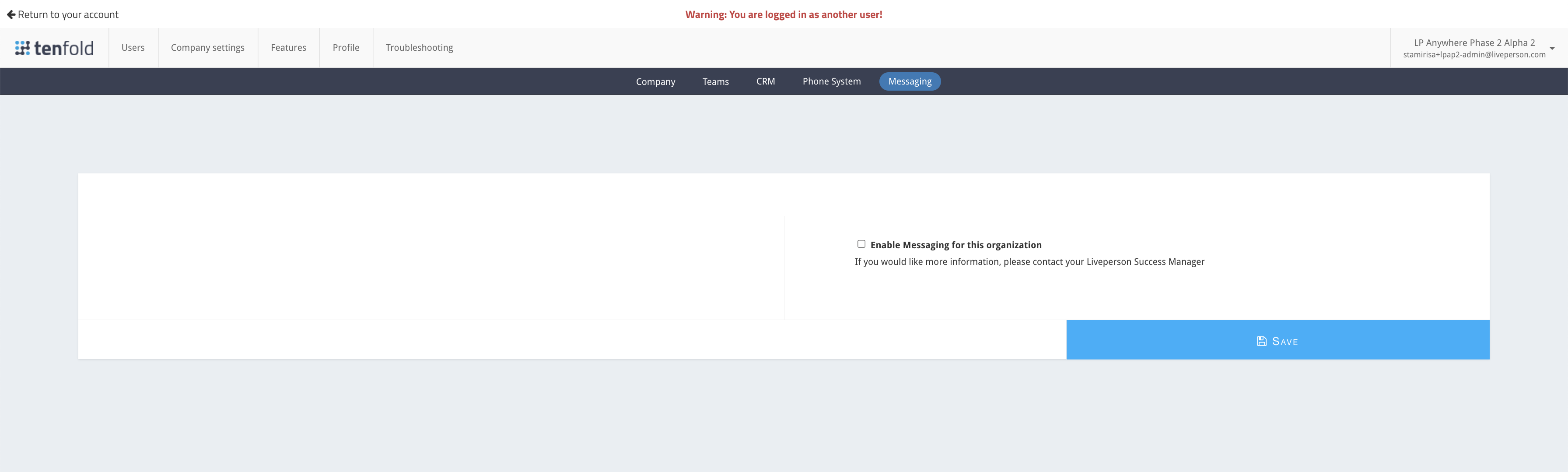Image resolution: width=1568 pixels, height=472 pixels.
Task: Open the Company settings menu
Action: click(x=207, y=47)
